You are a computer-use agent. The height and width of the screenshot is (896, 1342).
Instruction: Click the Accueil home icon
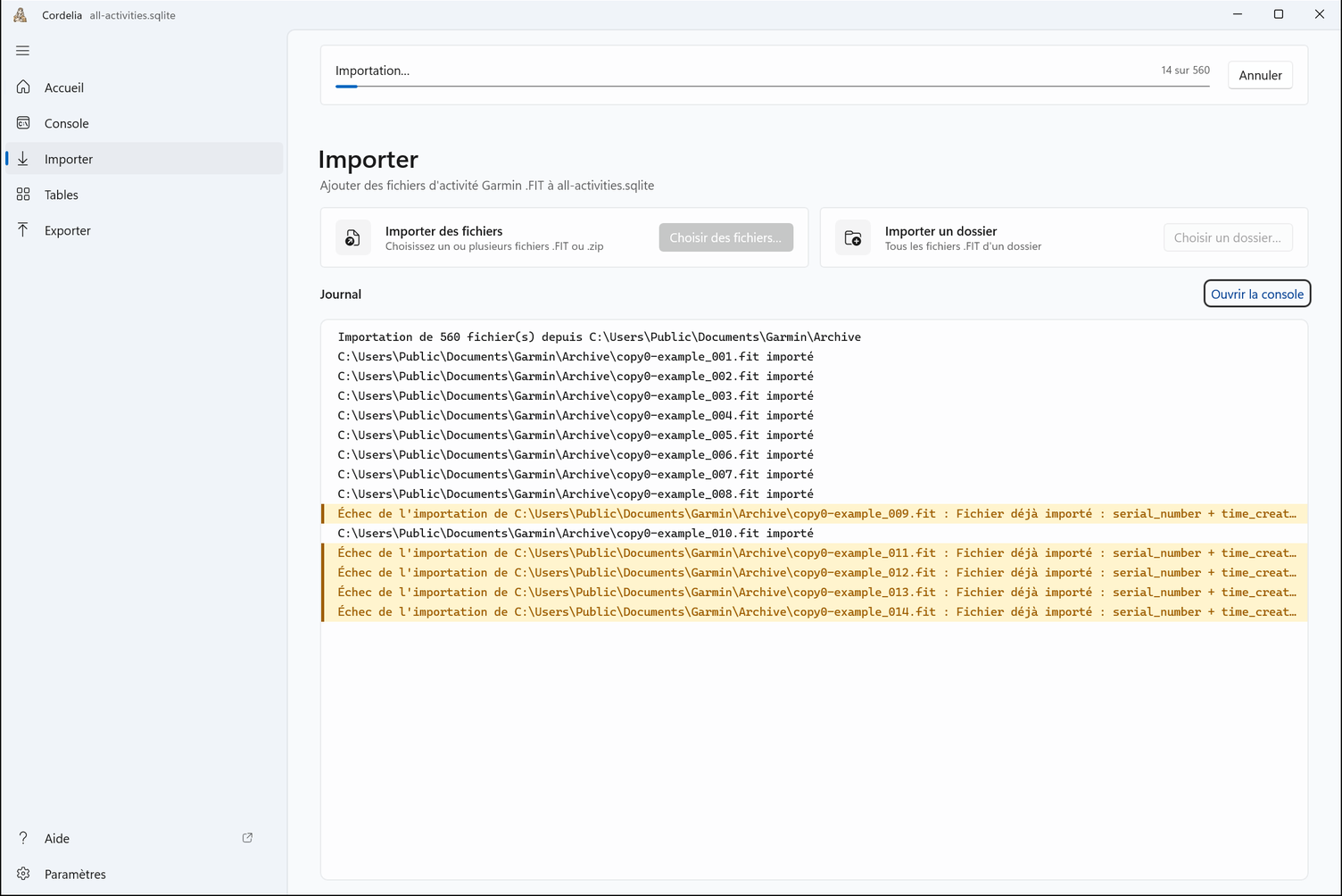(23, 87)
